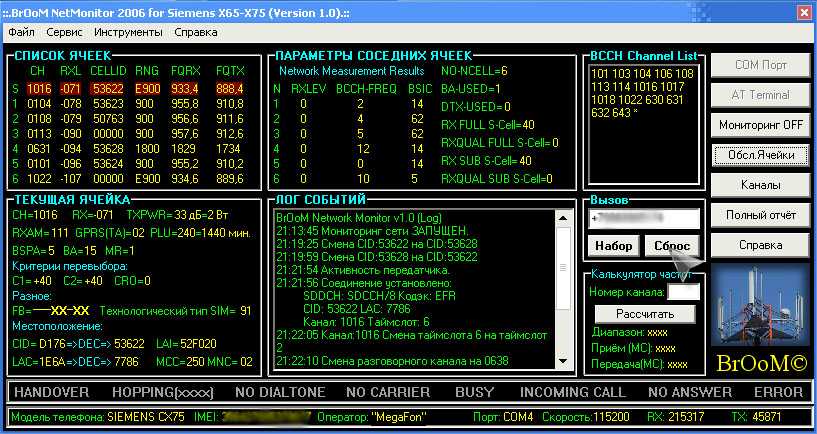Click RXQUAL SUB S-Cell=0 parameter
The image size is (817, 434).
(497, 179)
